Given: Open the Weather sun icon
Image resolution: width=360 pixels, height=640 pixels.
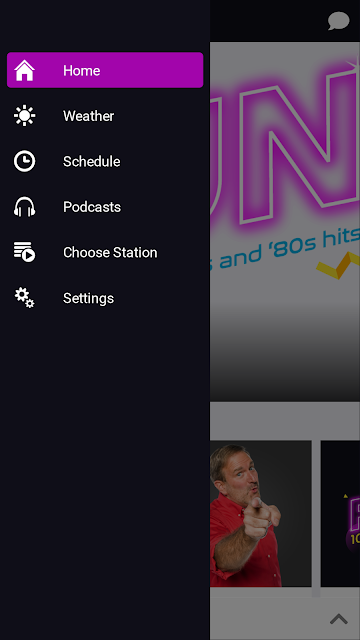Looking at the screenshot, I should coord(24,116).
